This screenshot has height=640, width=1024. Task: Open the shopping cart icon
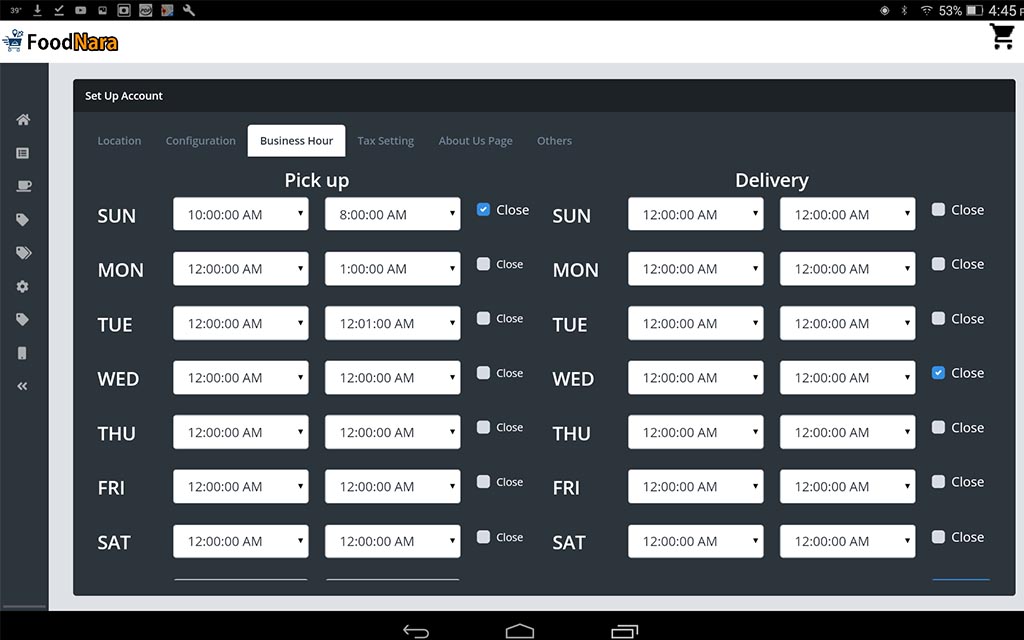(1001, 37)
